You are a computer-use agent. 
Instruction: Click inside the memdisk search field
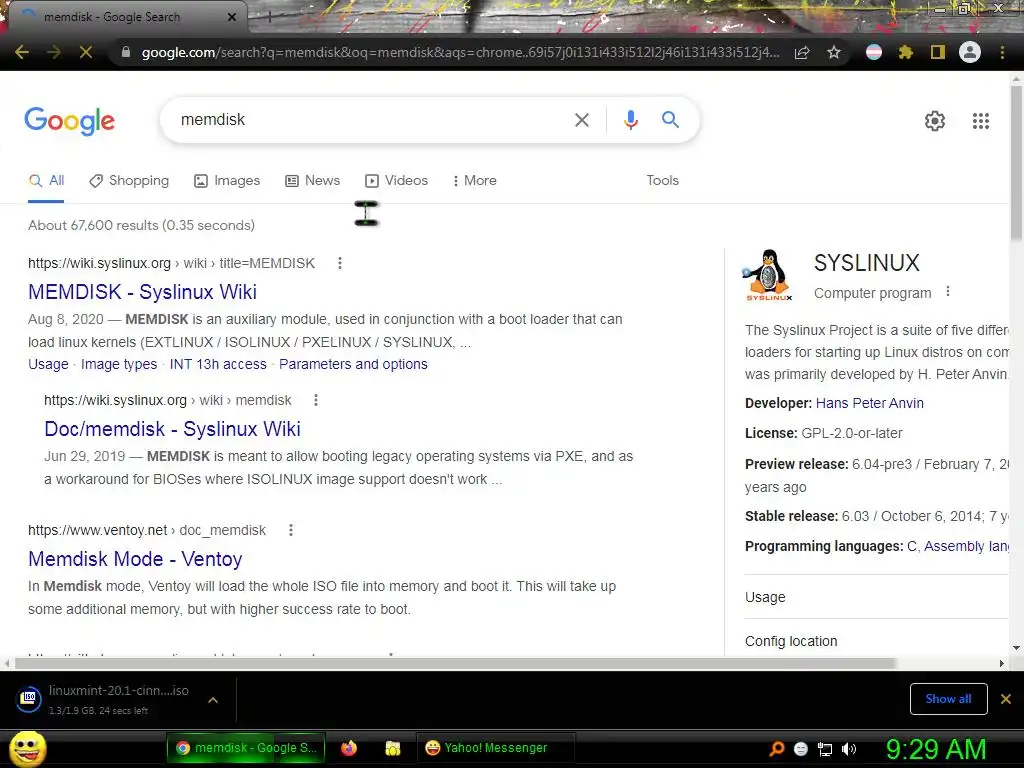click(x=372, y=120)
